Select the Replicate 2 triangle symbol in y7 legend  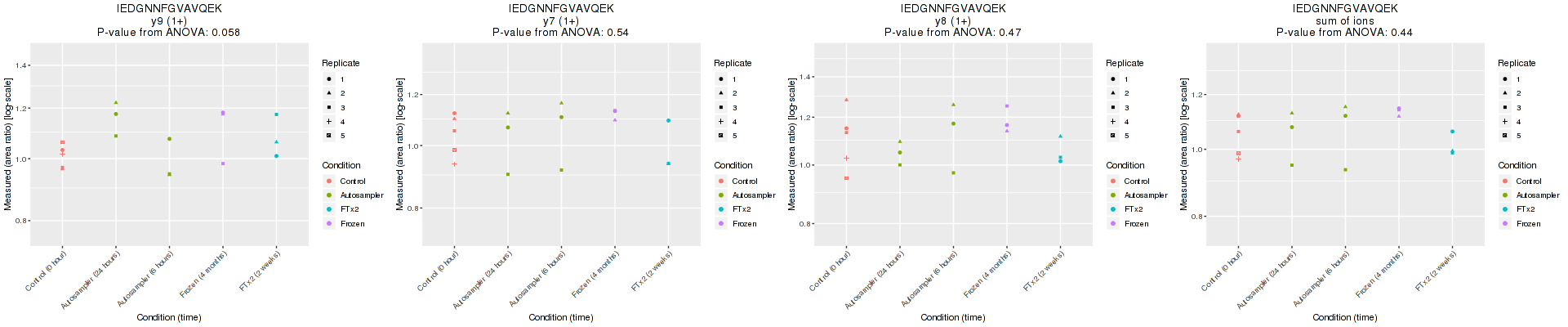720,93
